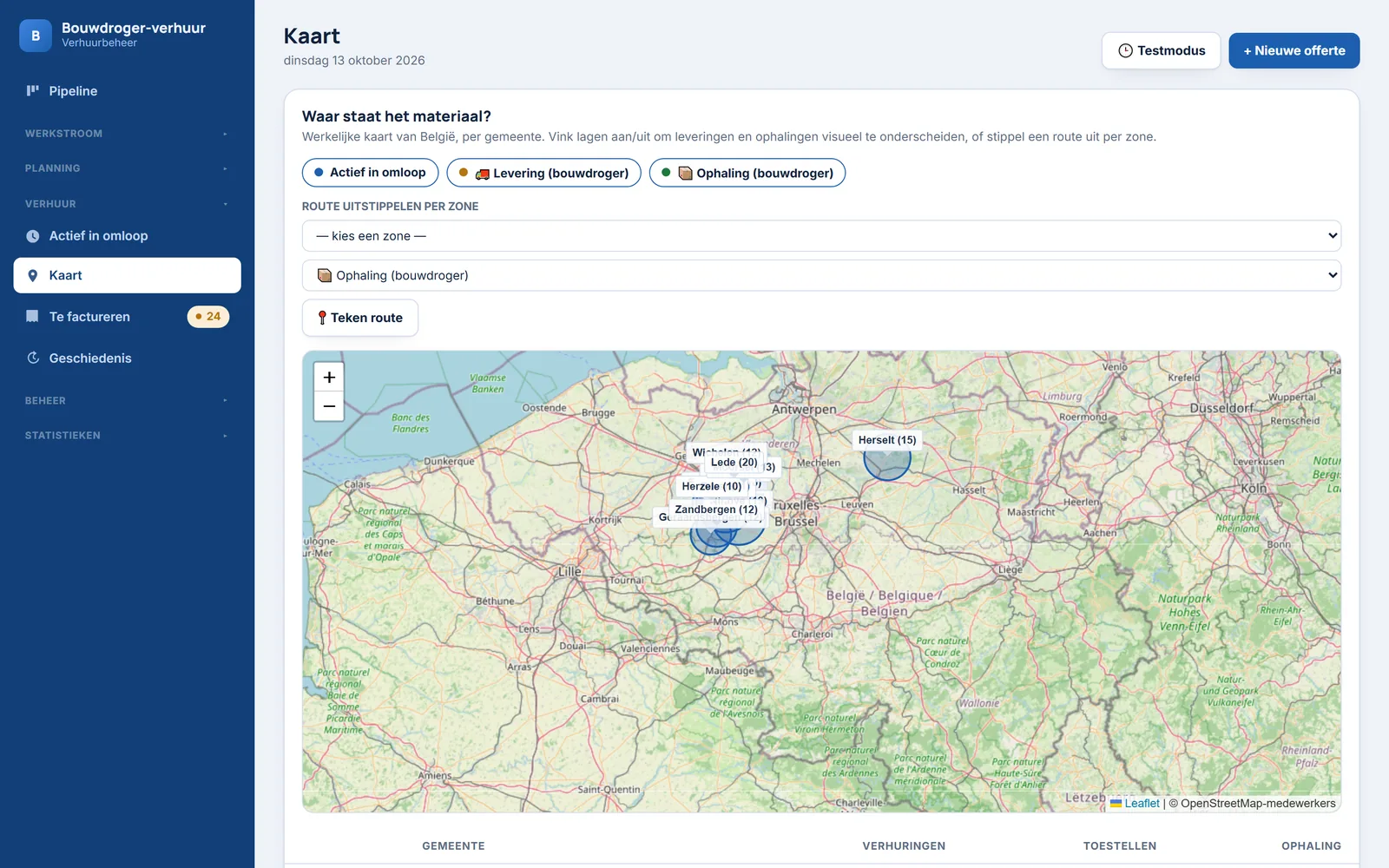Image resolution: width=1389 pixels, height=868 pixels.
Task: Click the Bouwdroger-verhuur B logo icon
Action: (x=36, y=36)
